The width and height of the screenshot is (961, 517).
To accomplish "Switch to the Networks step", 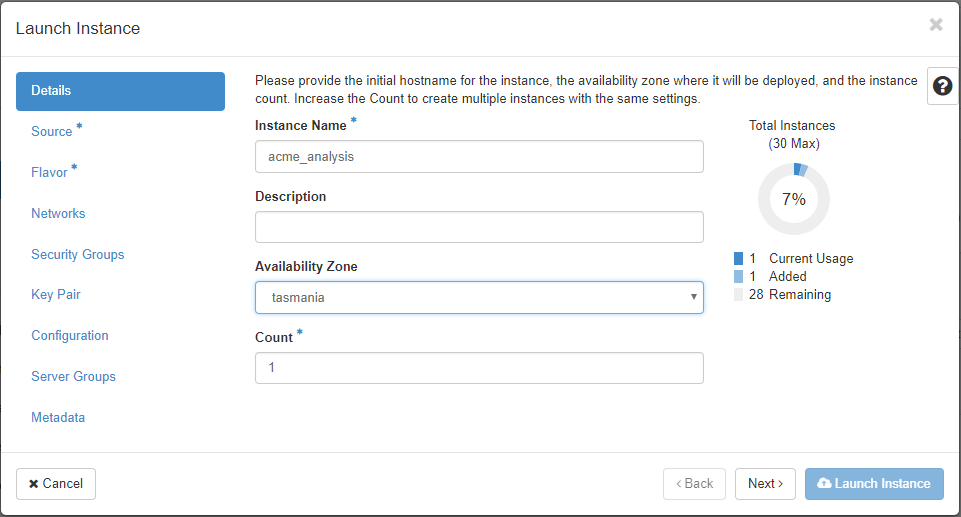I will tap(58, 213).
